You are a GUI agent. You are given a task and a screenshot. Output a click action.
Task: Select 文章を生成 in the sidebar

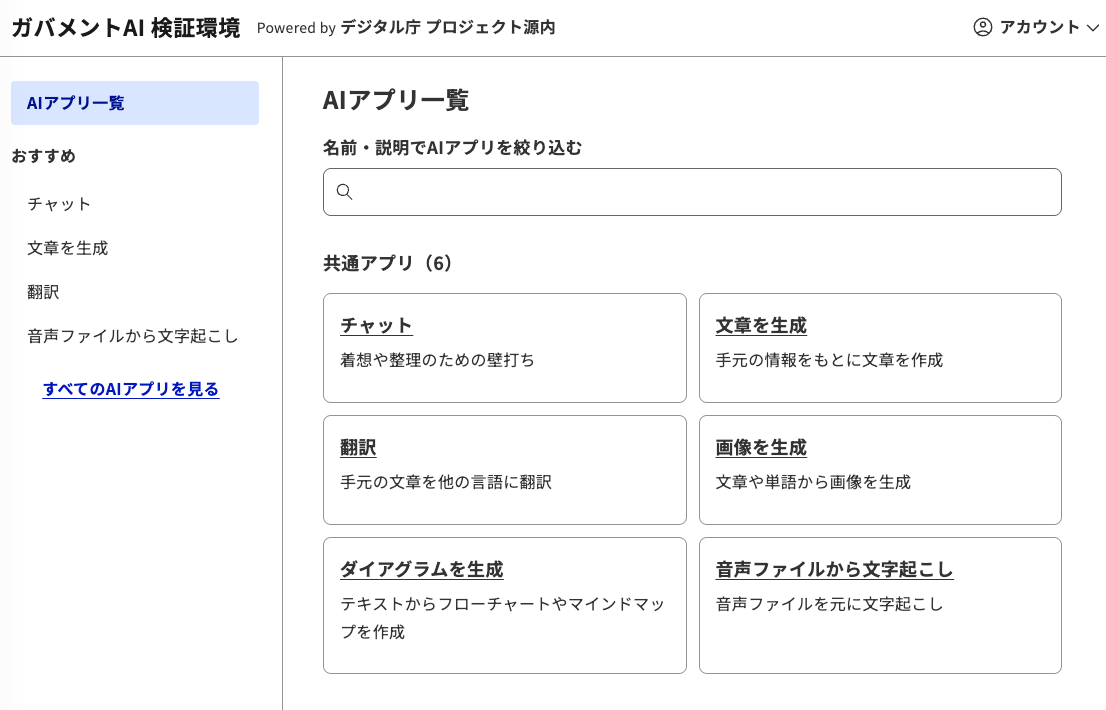tap(68, 247)
